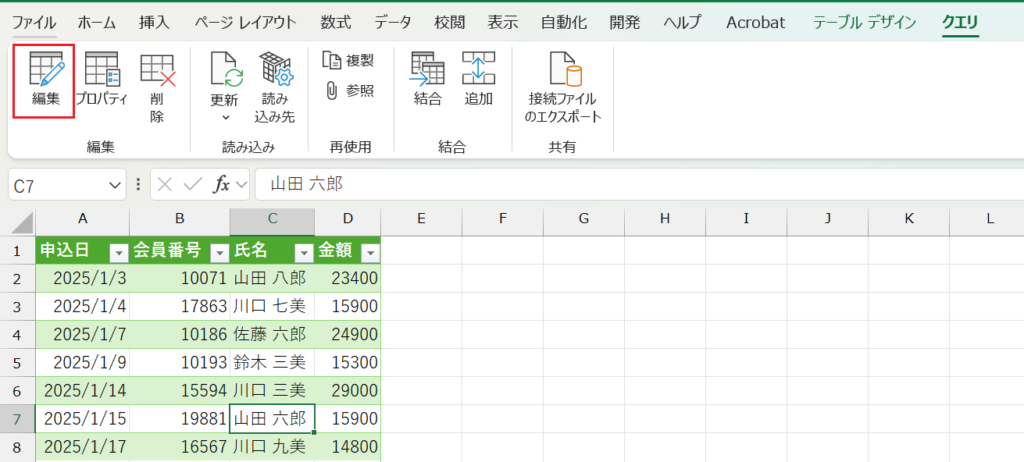Open ページ レイアウト tab
Image resolution: width=1024 pixels, height=462 pixels.
pos(246,23)
